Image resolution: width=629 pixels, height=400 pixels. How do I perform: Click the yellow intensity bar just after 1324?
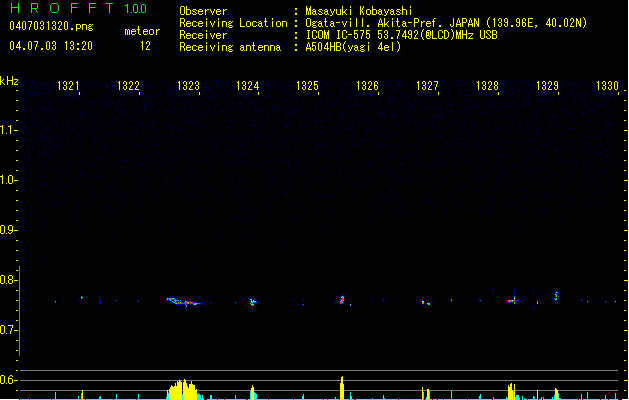[252, 393]
